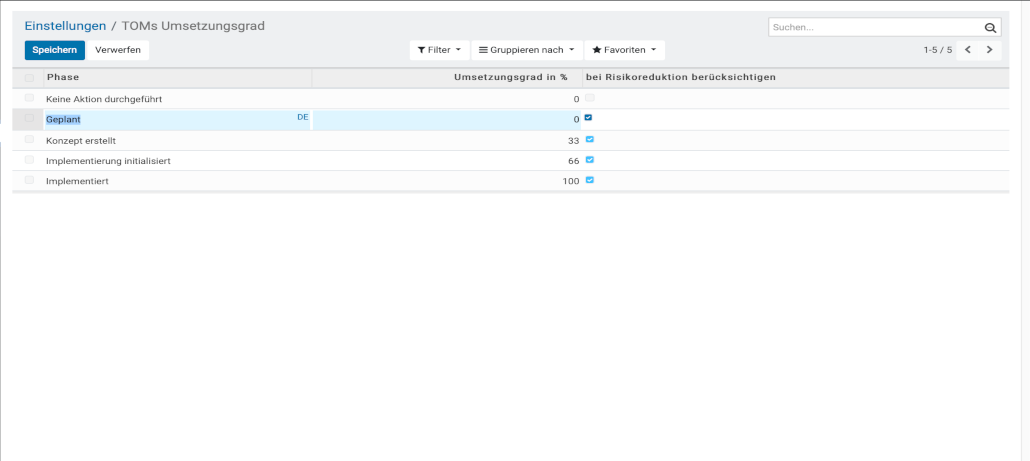Uncheck Risikoreduktion for Implementiert row
Screen dimensions: 1030x461
click(590, 181)
